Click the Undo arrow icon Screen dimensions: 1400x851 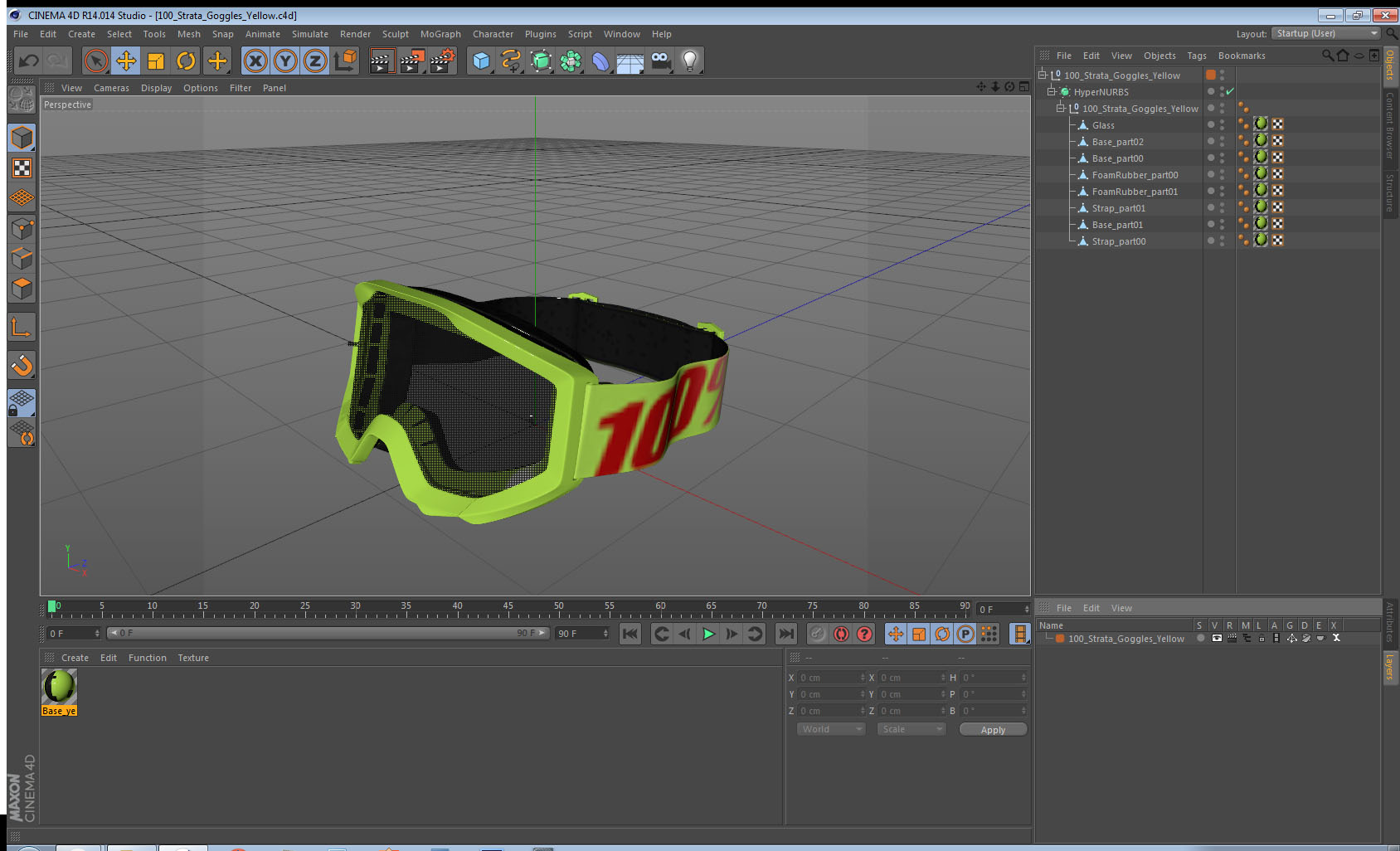(29, 61)
